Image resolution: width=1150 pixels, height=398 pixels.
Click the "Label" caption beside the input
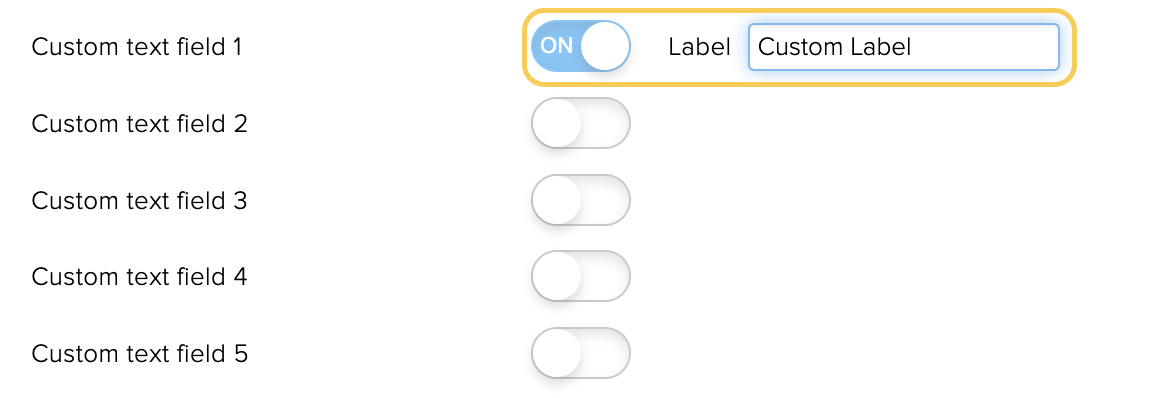click(699, 47)
